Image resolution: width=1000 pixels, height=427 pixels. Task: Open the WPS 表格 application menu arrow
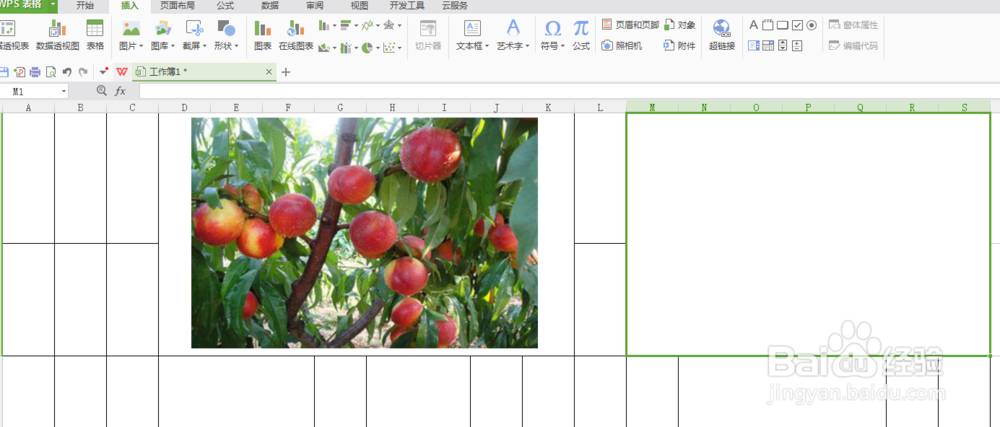pos(52,5)
